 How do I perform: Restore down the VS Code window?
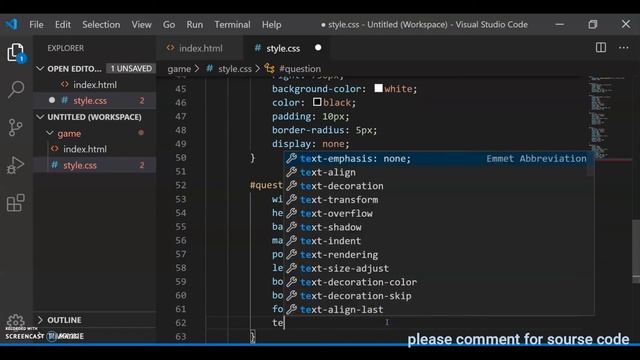click(x=593, y=24)
